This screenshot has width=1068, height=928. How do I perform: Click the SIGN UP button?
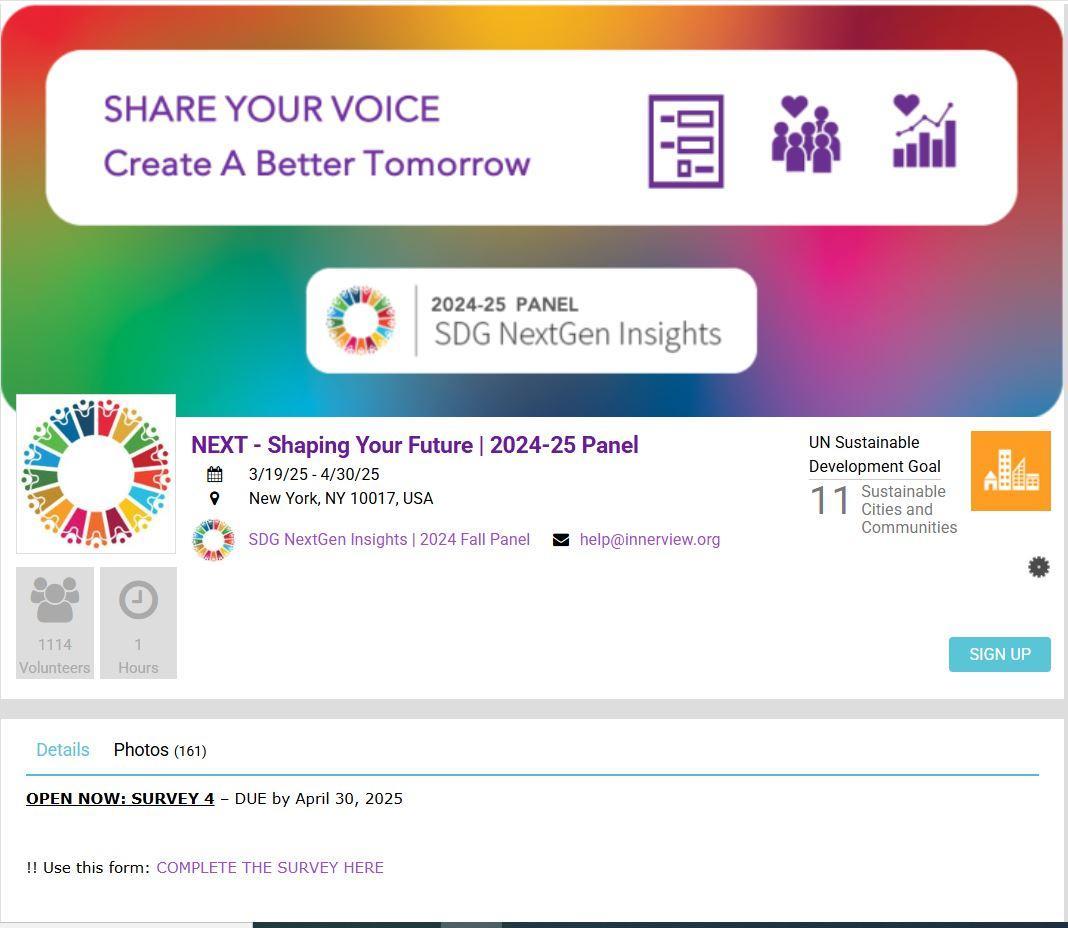[x=999, y=654]
